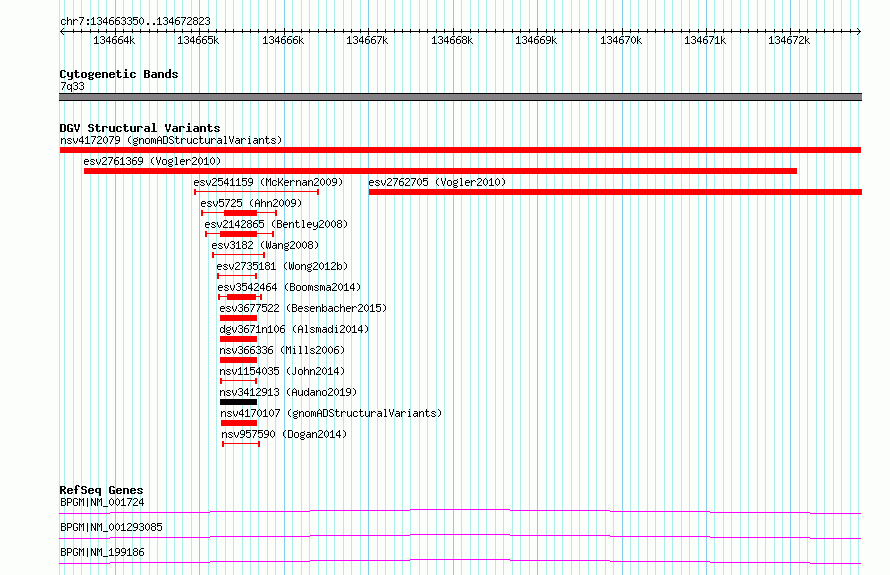Click the 134667k ruler tick label
This screenshot has height=575, width=890.
tap(367, 40)
